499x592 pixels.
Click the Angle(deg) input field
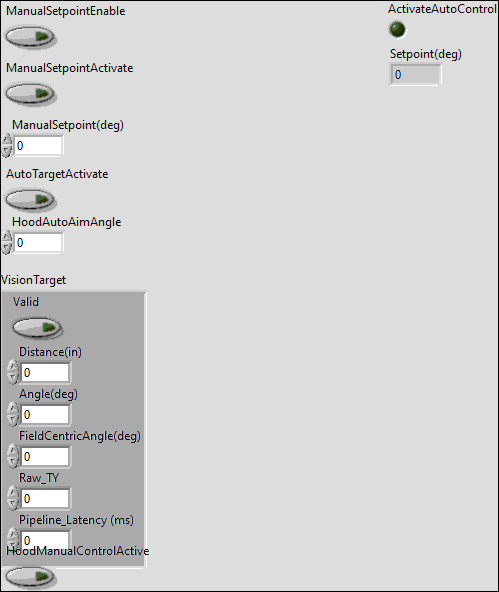(x=45, y=415)
